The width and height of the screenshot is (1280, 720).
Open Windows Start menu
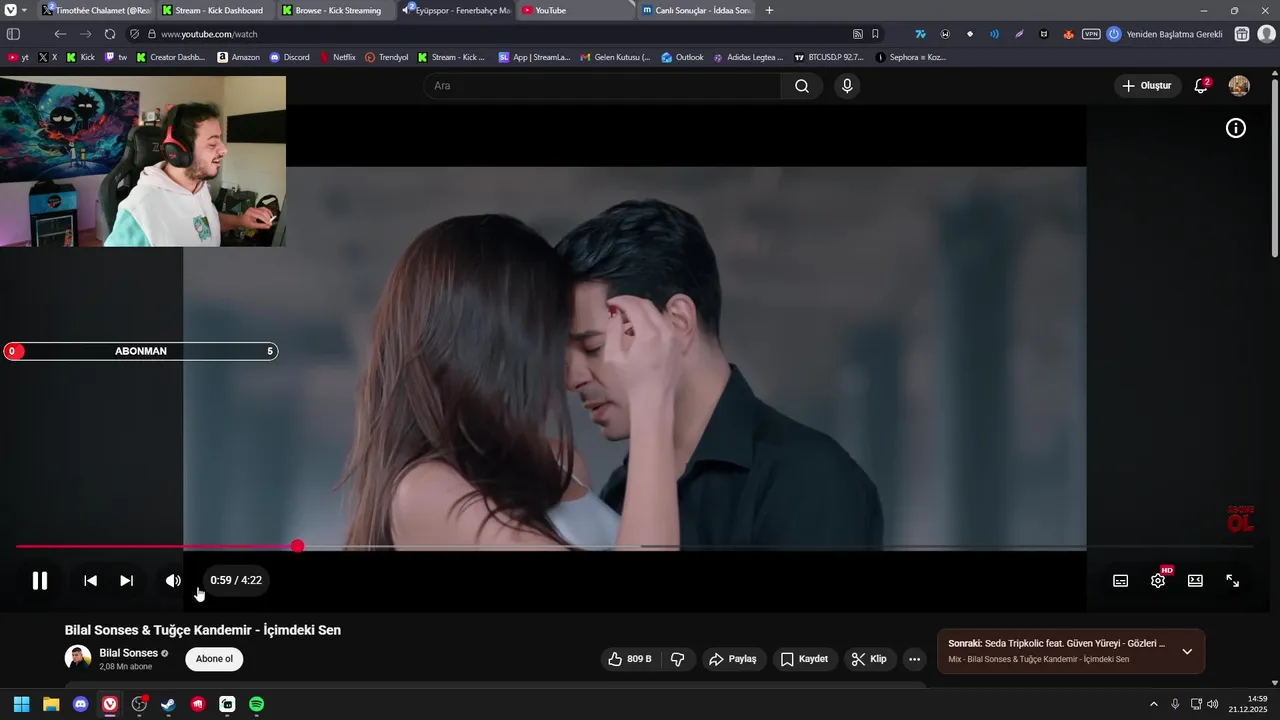pyautogui.click(x=21, y=704)
